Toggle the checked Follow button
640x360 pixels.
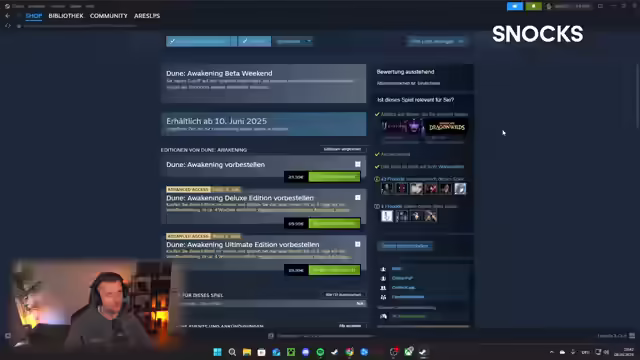[254, 41]
